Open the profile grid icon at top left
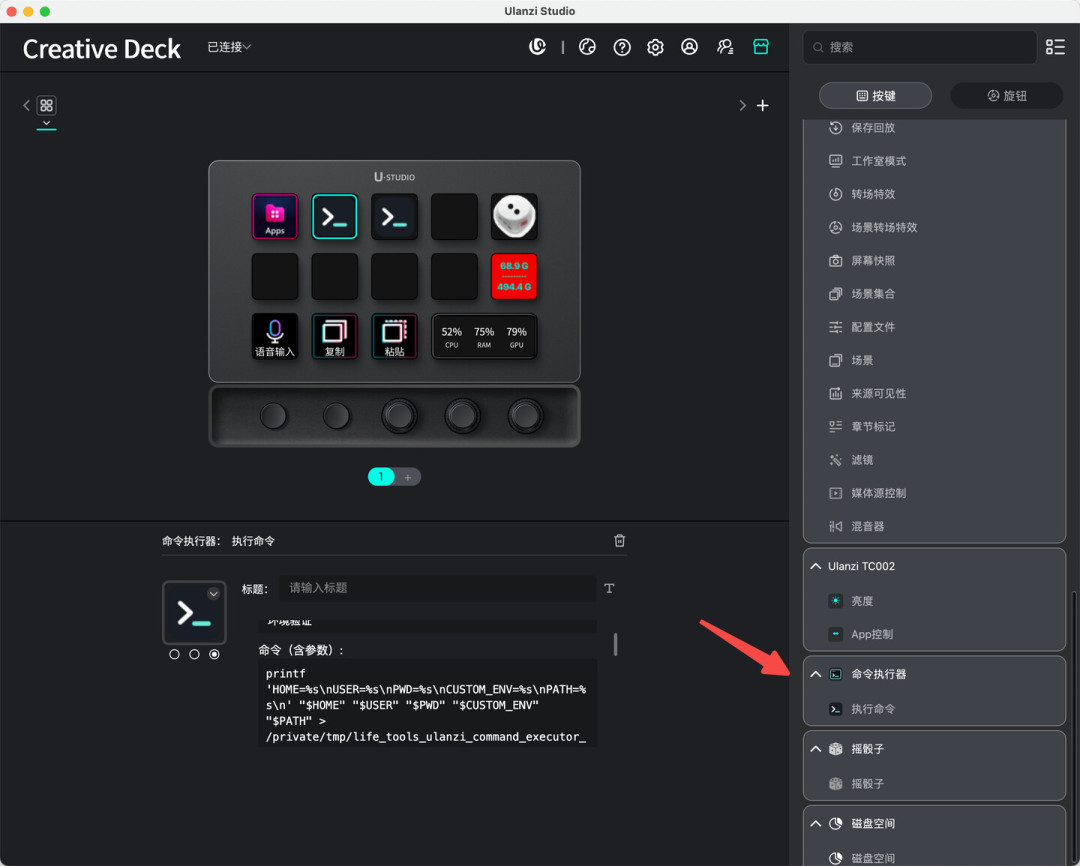The width and height of the screenshot is (1080, 866). point(46,105)
